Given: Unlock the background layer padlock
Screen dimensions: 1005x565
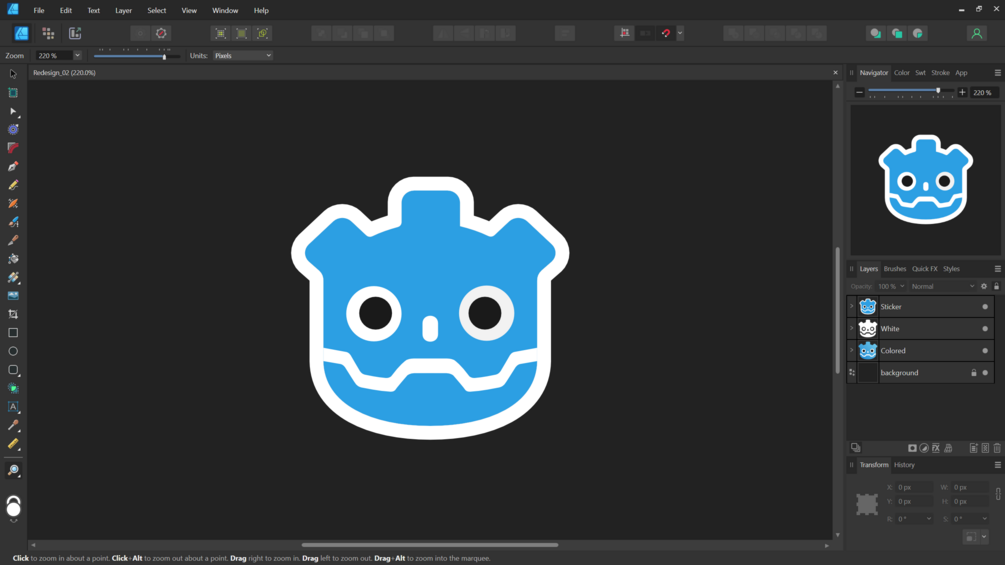Looking at the screenshot, I should click(974, 373).
